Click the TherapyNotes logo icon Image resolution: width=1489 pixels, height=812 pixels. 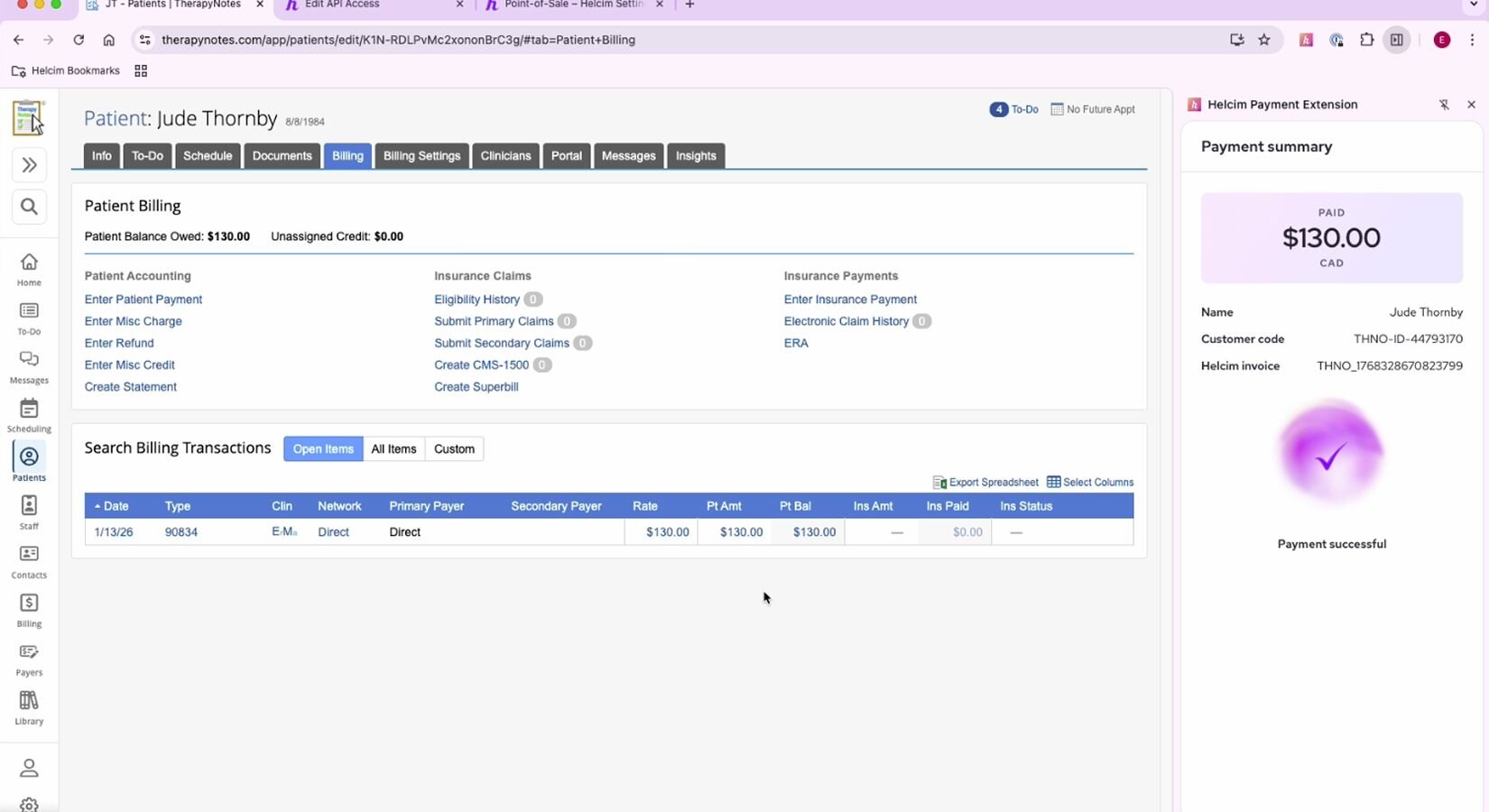tap(28, 117)
